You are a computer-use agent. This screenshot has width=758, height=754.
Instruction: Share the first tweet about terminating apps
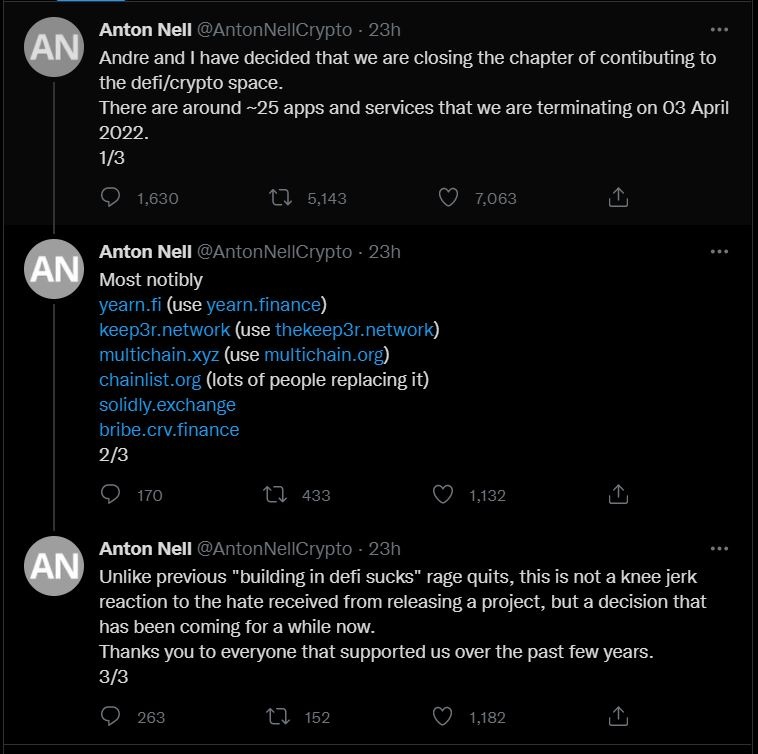point(618,198)
